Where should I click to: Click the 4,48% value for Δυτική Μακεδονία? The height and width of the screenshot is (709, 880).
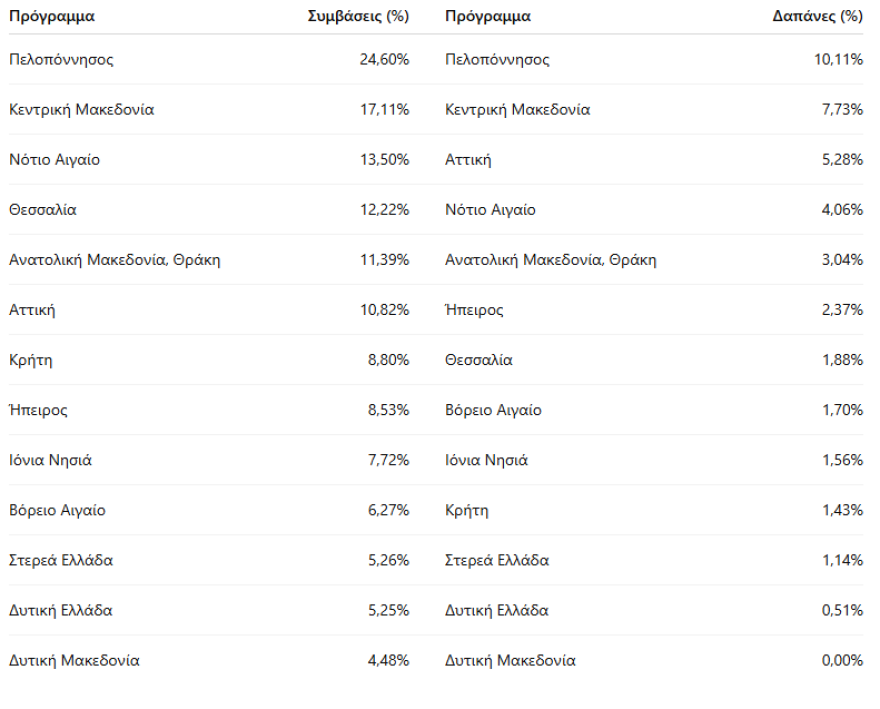point(388,660)
